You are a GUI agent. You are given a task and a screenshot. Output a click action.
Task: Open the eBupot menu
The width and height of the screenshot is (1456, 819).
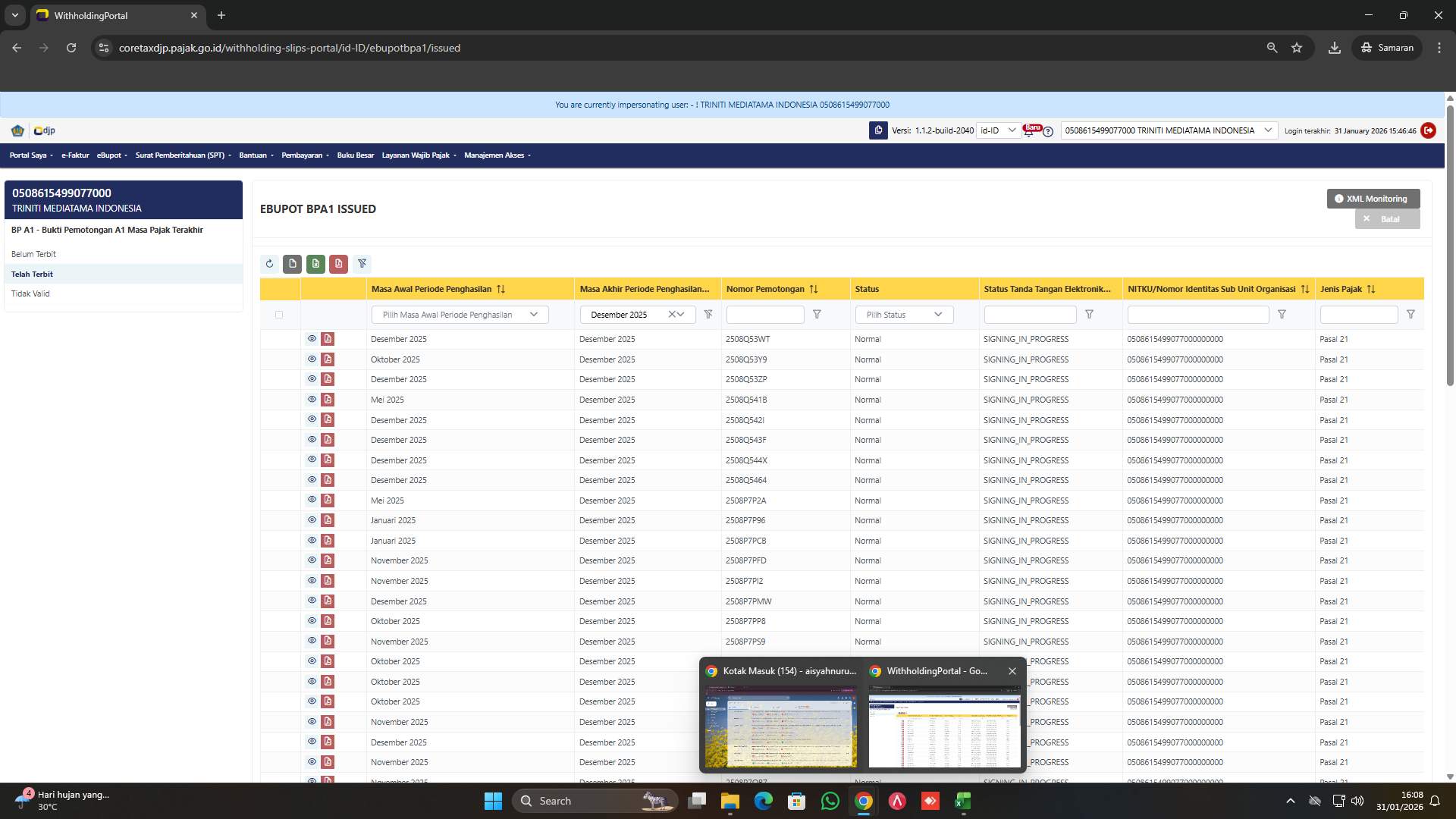click(x=111, y=155)
